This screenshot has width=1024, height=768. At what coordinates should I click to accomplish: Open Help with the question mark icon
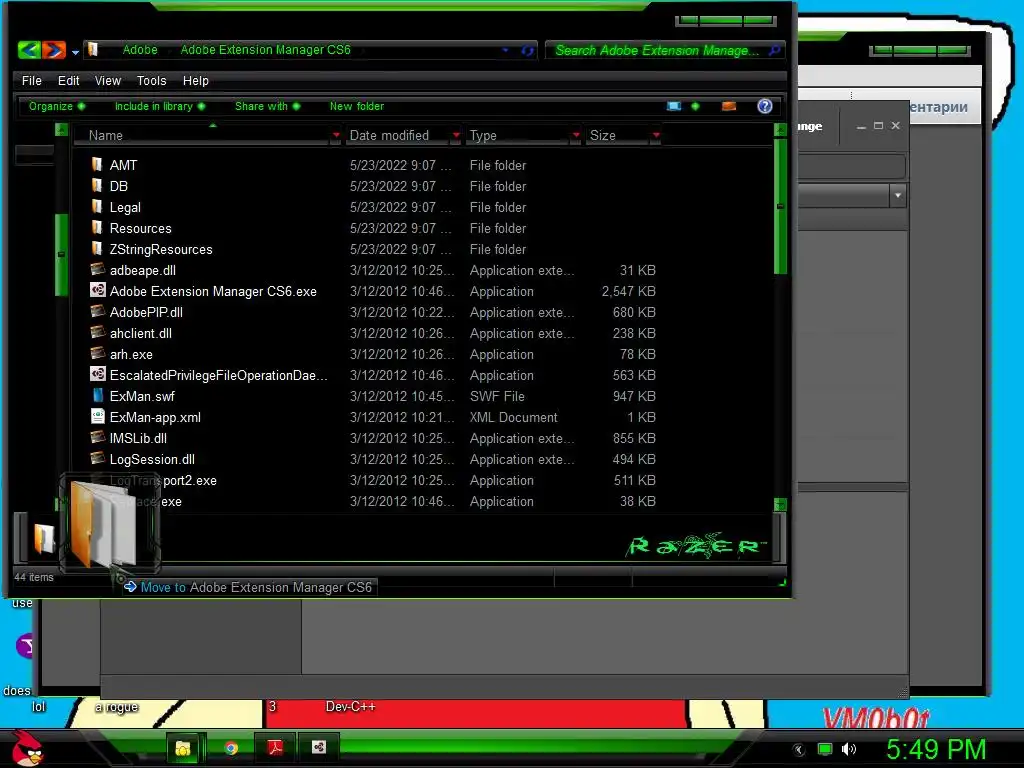coord(765,106)
